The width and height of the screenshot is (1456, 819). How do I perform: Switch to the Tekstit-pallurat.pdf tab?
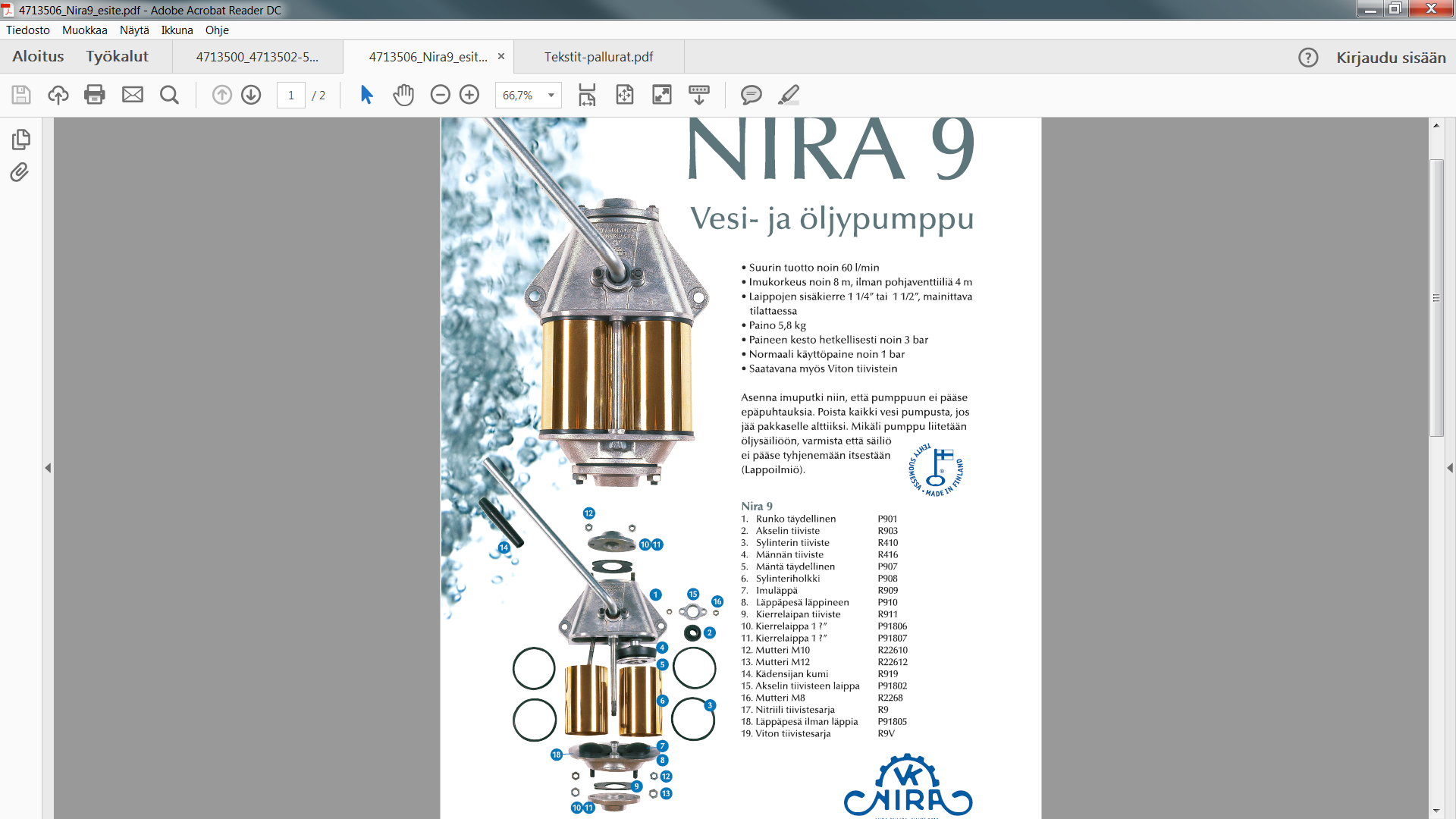(599, 57)
